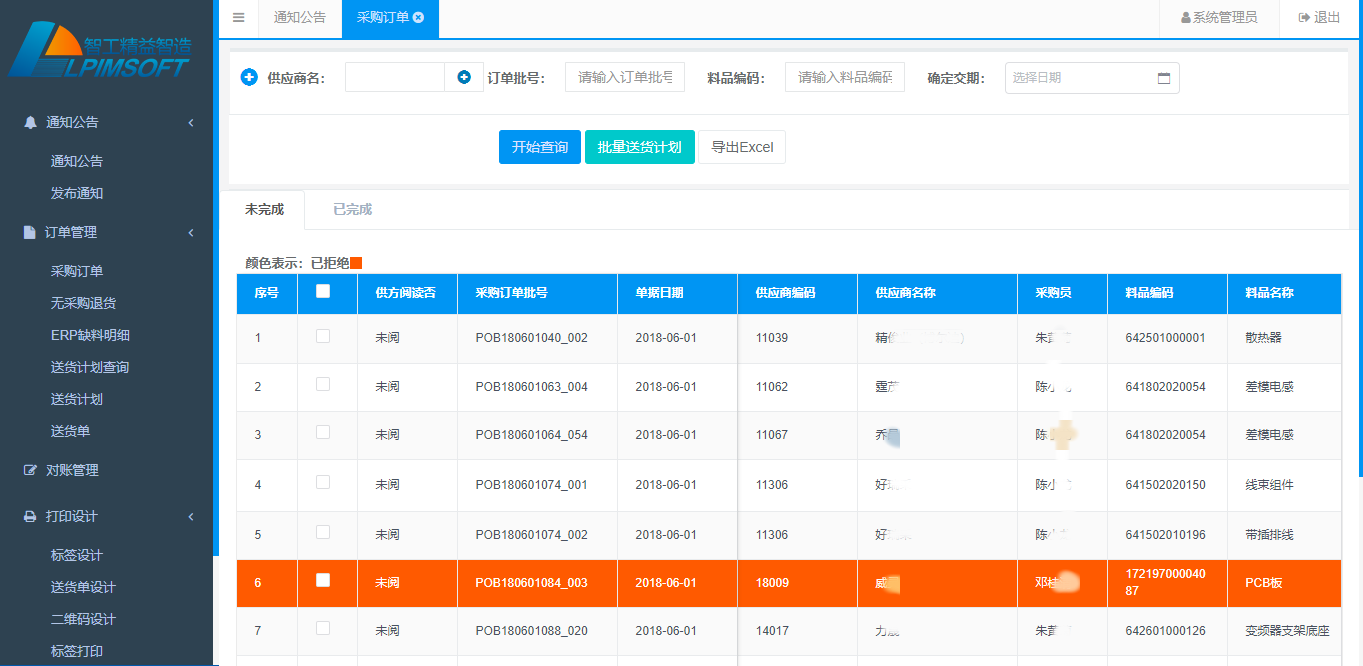Click the LPIMSOFT logo
This screenshot has height=666, width=1363.
pos(100,52)
